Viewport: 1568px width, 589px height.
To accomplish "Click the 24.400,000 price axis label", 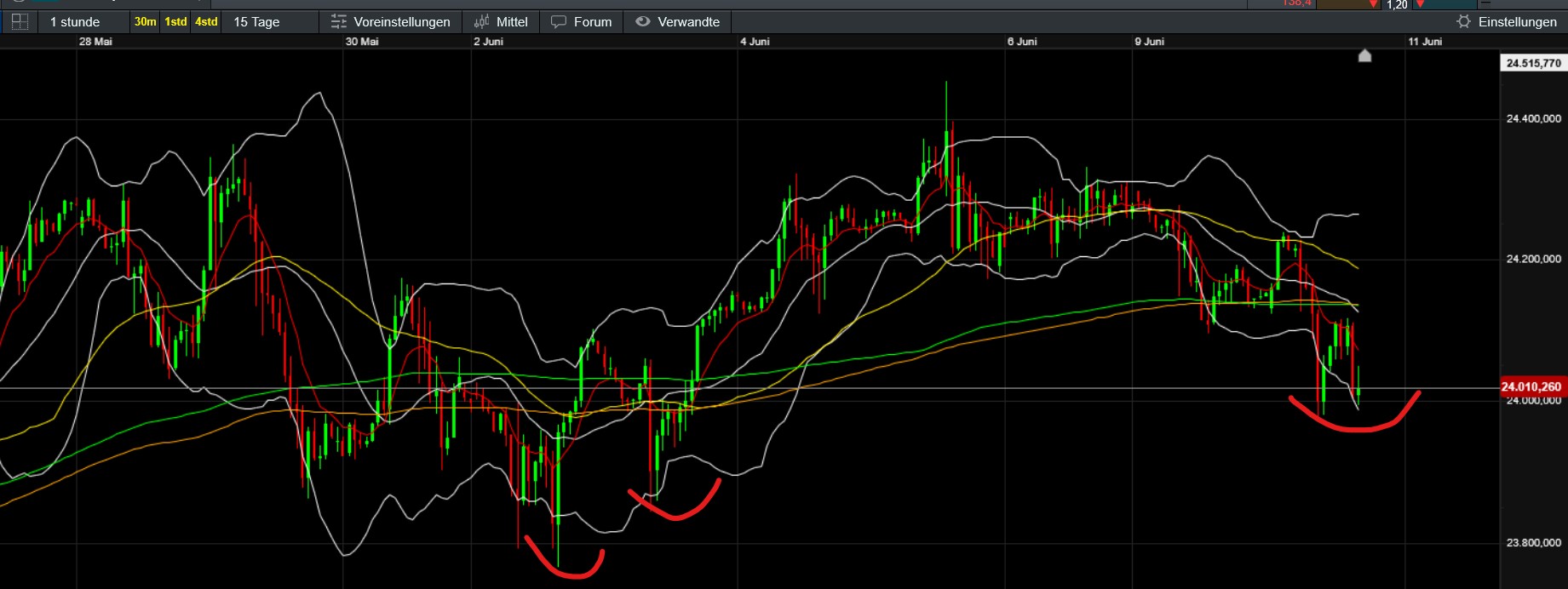I will tap(1533, 119).
